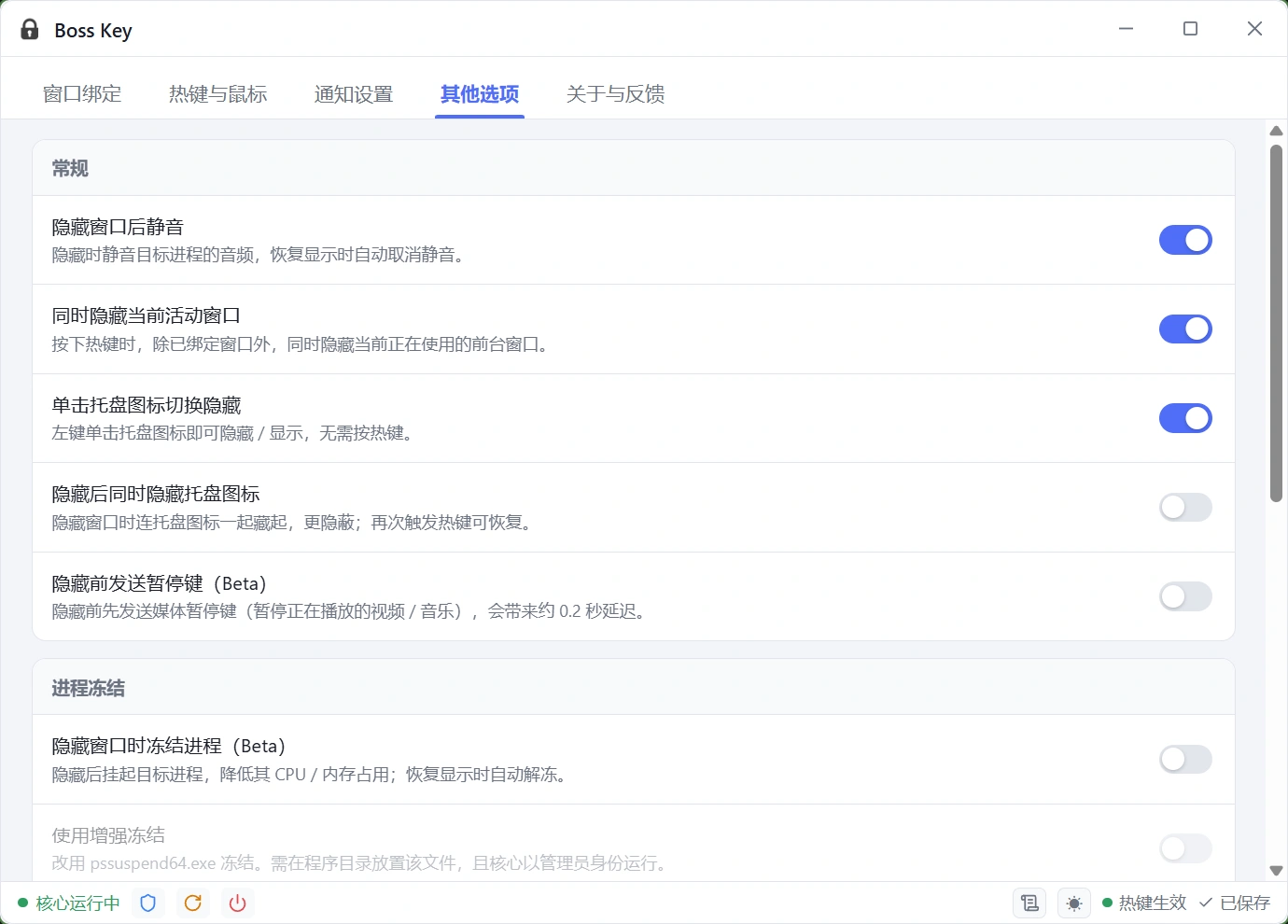Click the orange restart core icon
The image size is (1288, 924).
point(192,903)
